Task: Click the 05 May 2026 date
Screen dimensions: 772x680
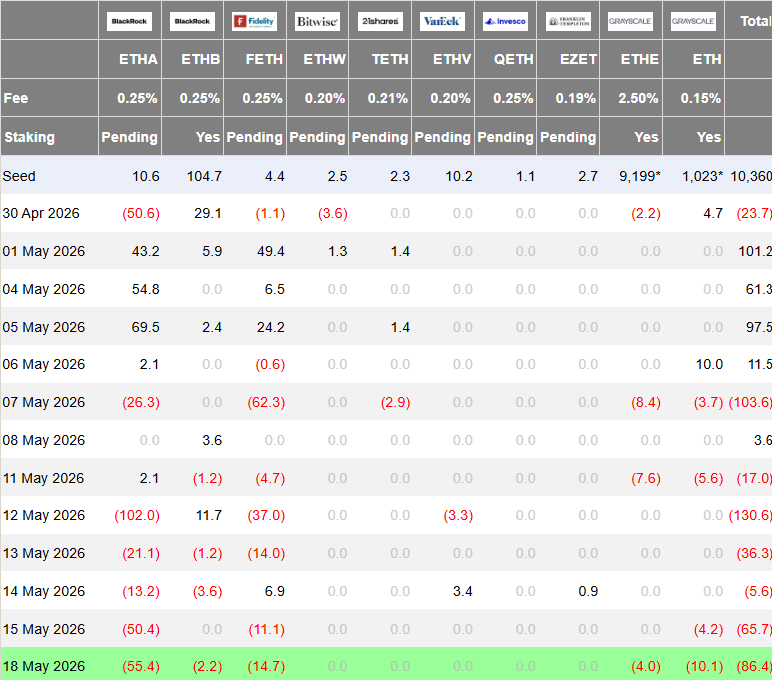Action: [x=44, y=327]
